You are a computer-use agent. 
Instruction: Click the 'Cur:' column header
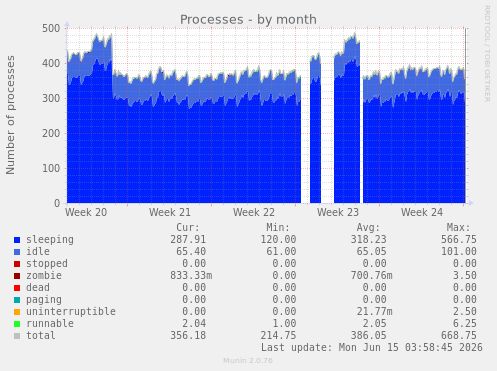tap(188, 228)
